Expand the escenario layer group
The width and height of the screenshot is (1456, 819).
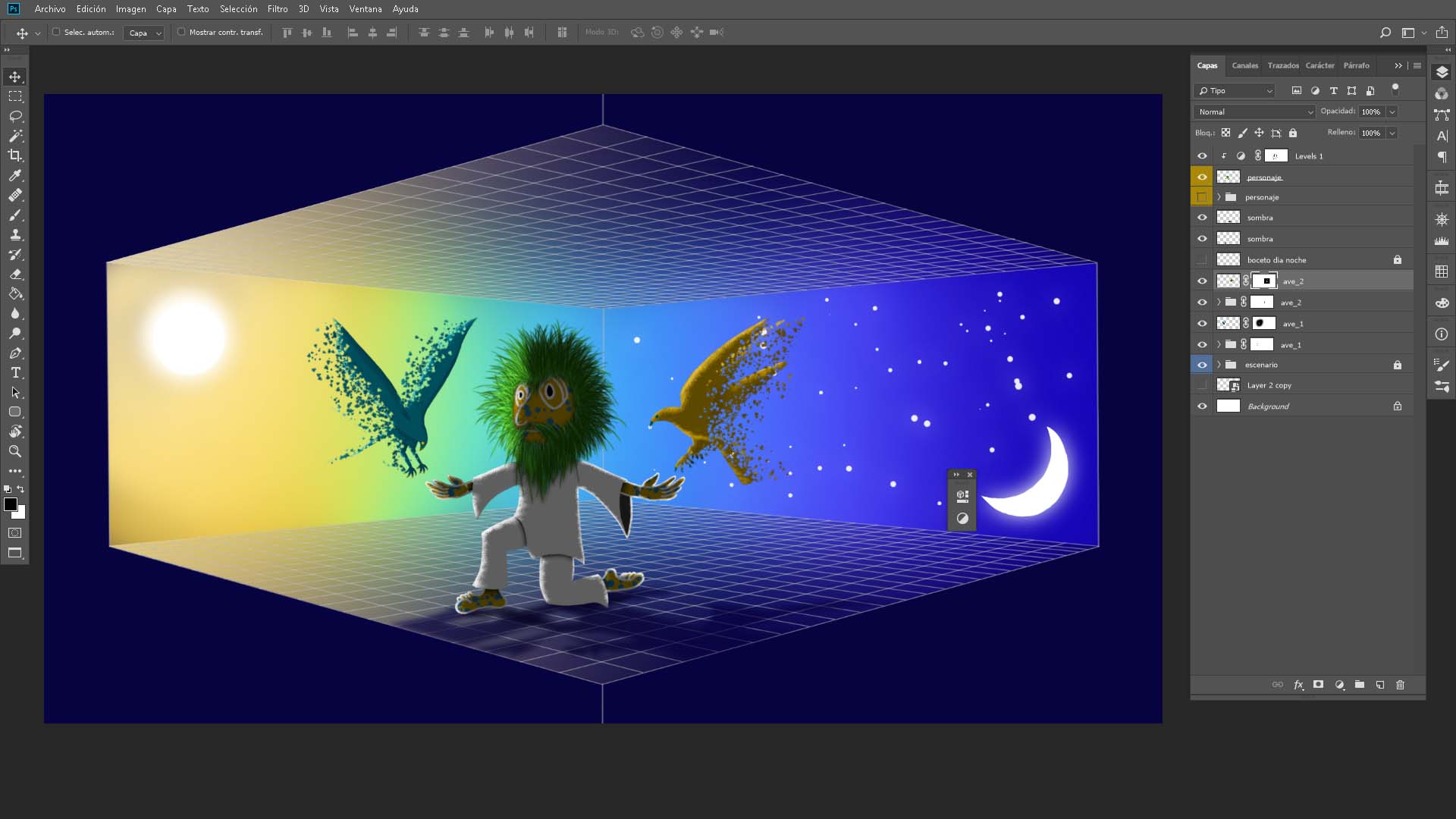coord(1219,365)
